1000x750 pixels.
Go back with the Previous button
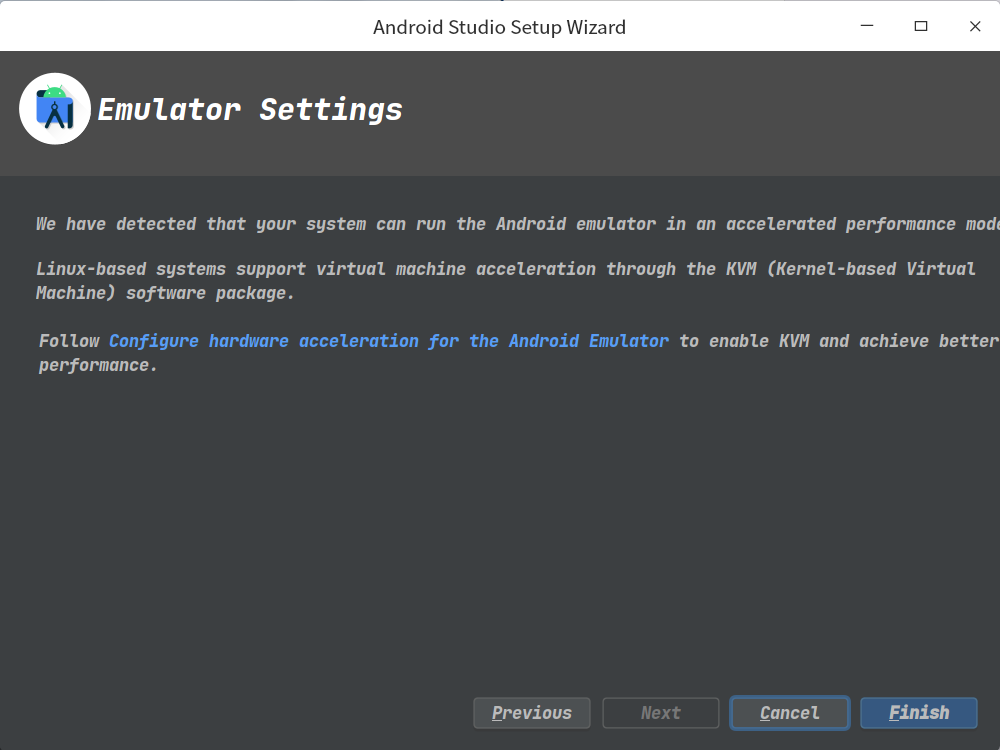click(532, 712)
